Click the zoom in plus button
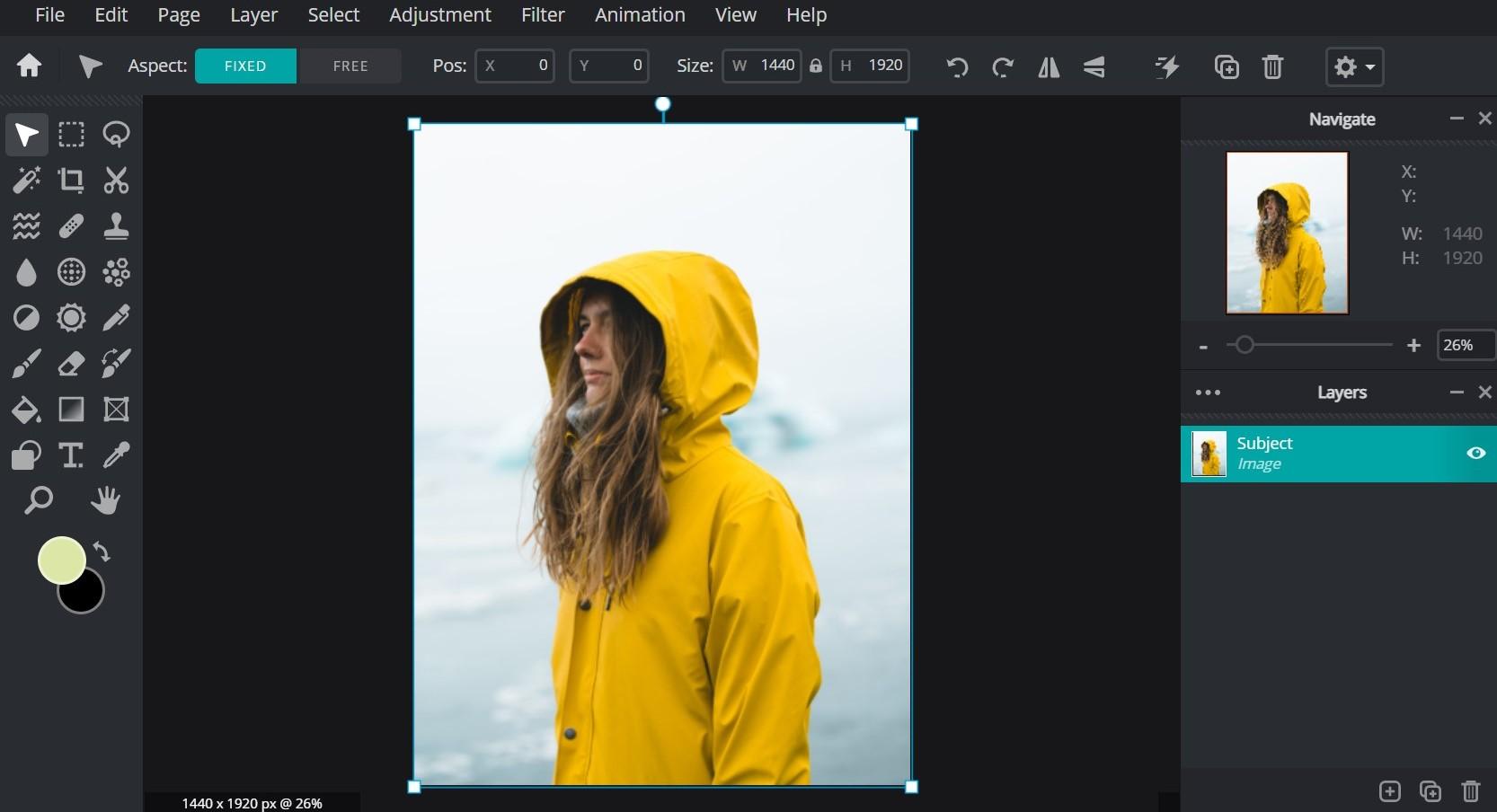This screenshot has width=1497, height=812. [x=1413, y=346]
